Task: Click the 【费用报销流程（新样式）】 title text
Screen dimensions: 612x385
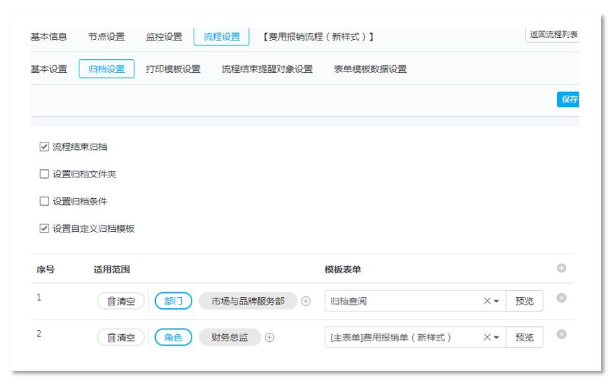Action: [318, 37]
